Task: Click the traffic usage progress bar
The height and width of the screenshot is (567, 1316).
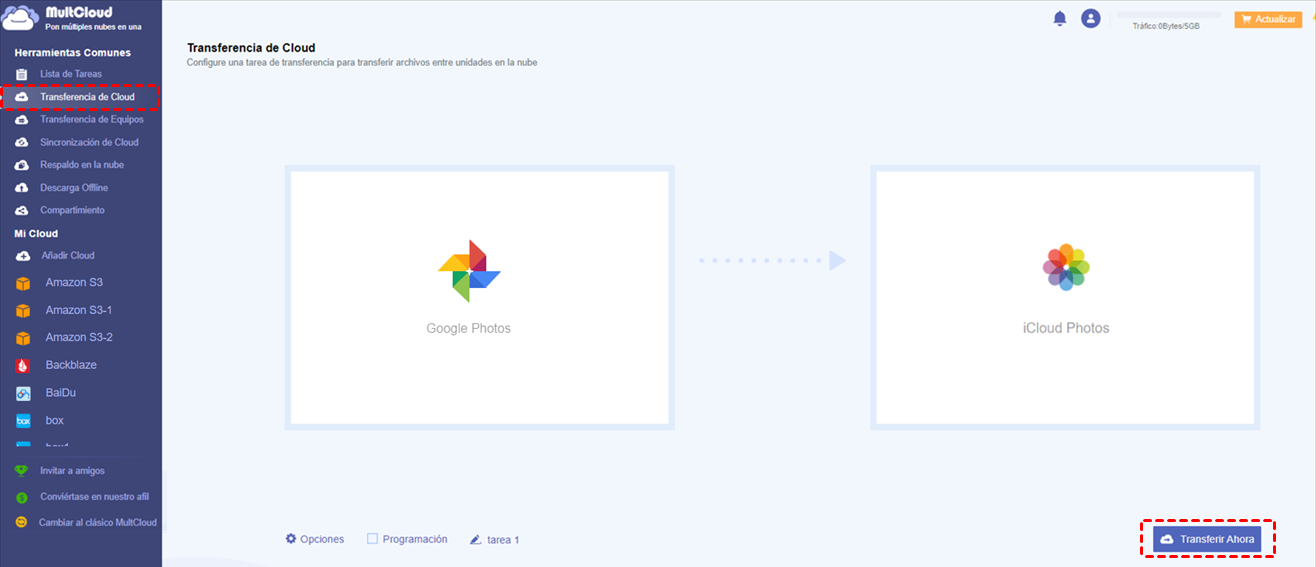Action: point(1168,15)
